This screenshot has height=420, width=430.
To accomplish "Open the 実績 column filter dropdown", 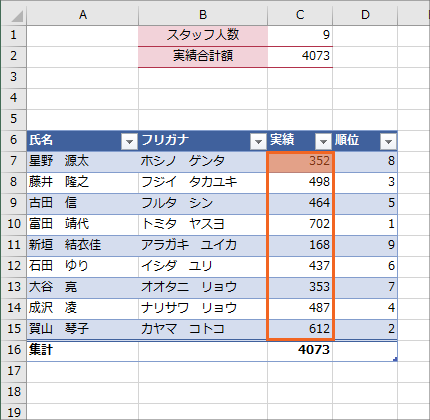I will [x=323, y=142].
